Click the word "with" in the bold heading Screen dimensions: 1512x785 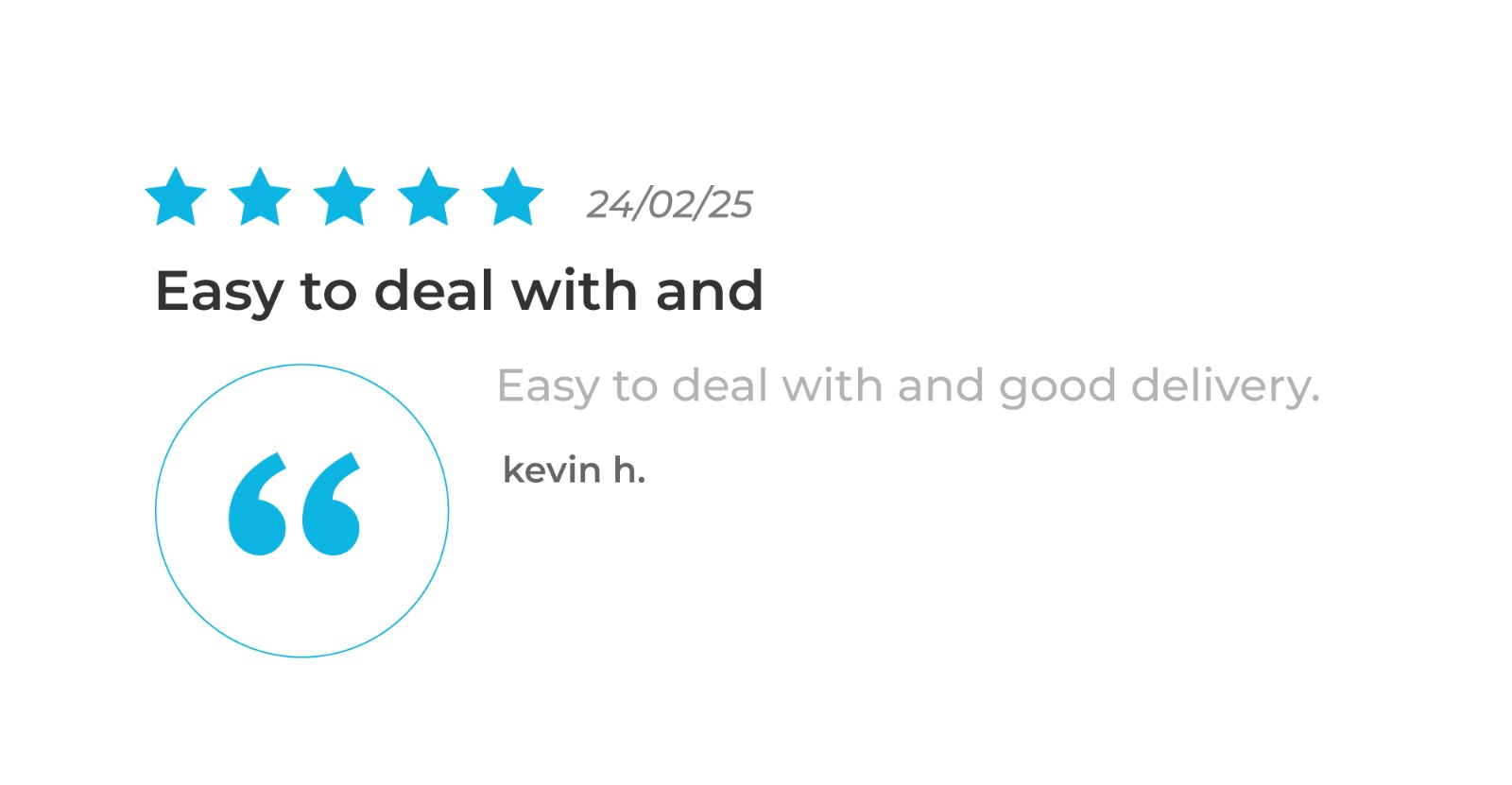574,289
